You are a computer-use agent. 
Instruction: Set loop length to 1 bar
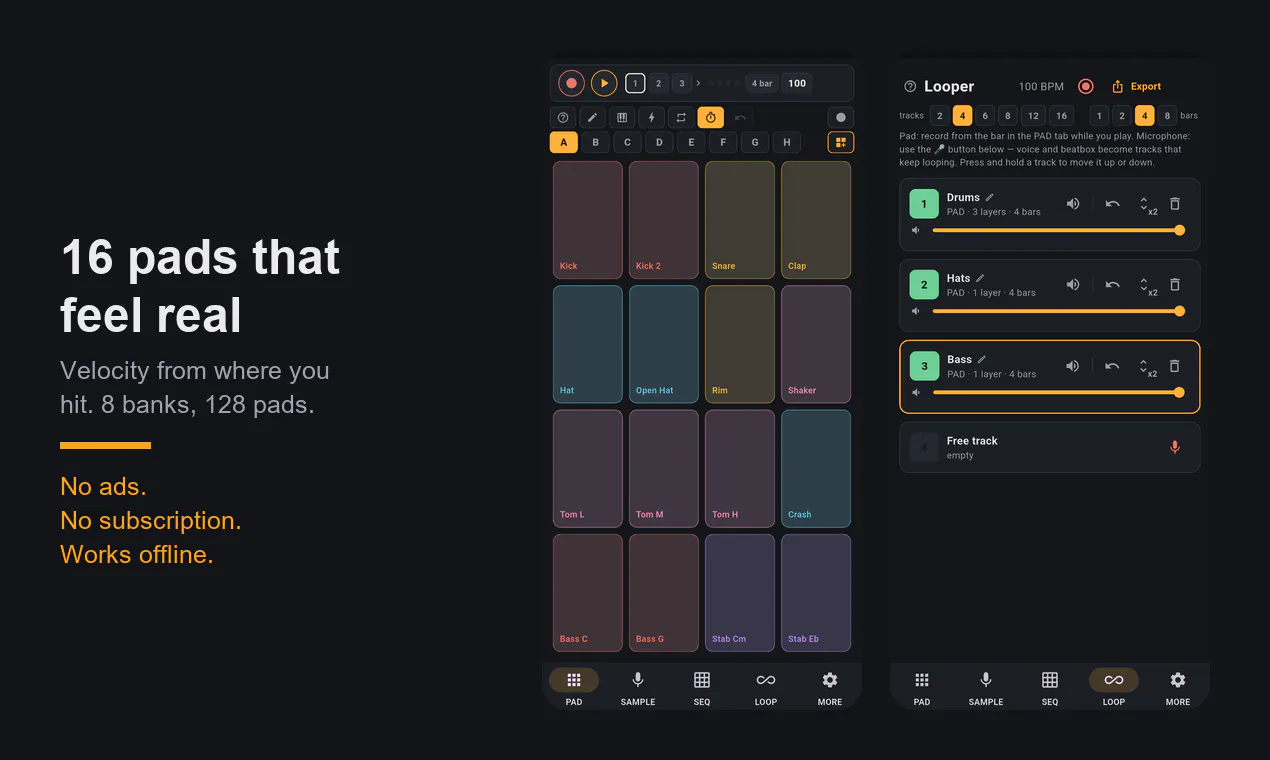[1099, 115]
